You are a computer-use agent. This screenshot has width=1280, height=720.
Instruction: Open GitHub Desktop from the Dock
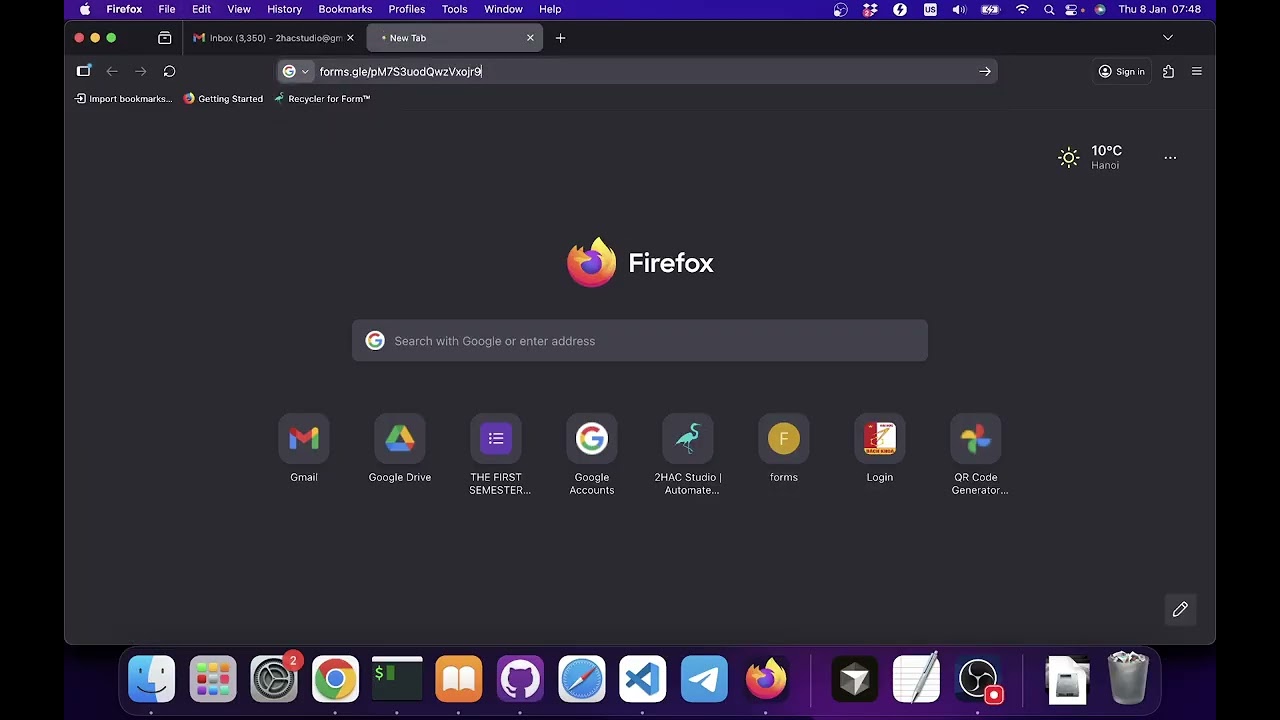(520, 680)
